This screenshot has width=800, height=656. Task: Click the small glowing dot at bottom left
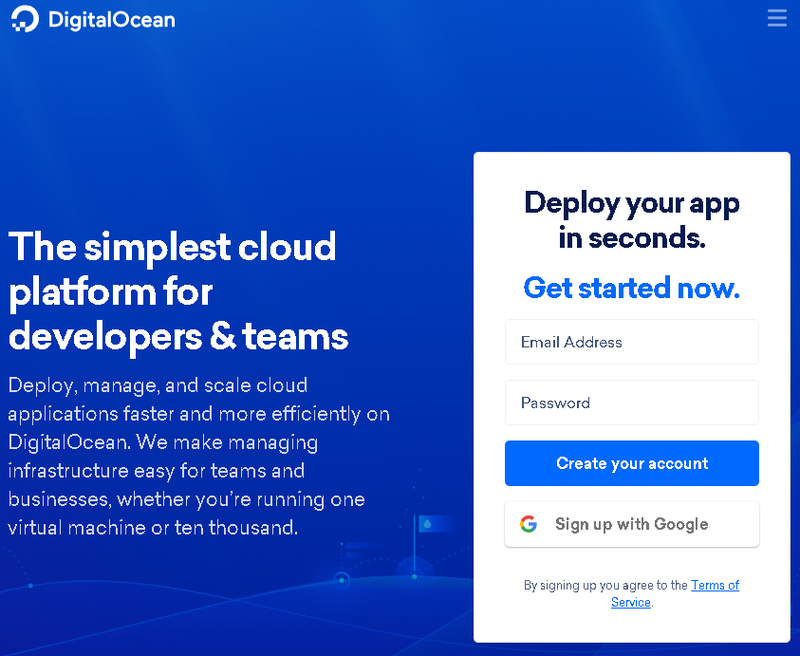click(30, 585)
